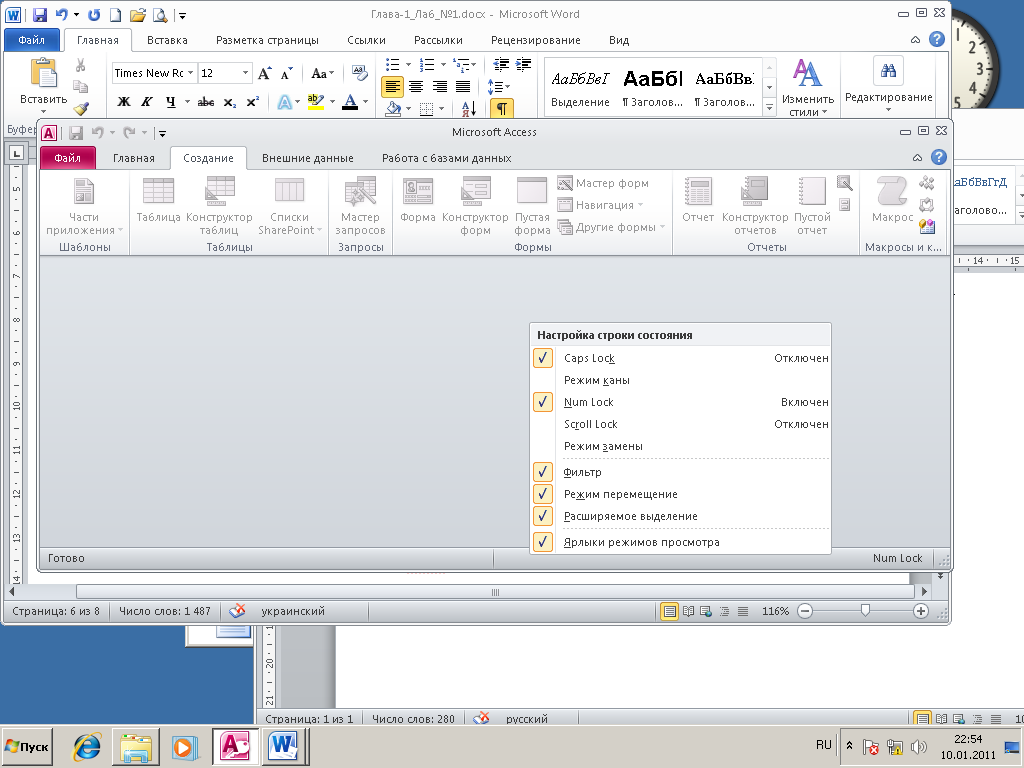Open Access Help question mark icon
The image size is (1024, 768).
938,157
